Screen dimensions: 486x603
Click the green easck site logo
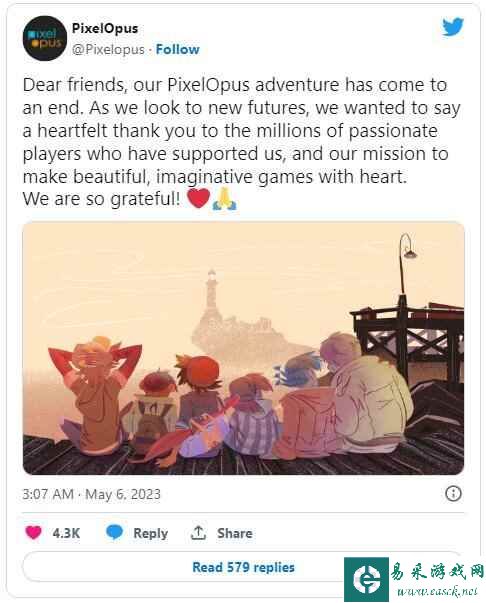[x=366, y=579]
